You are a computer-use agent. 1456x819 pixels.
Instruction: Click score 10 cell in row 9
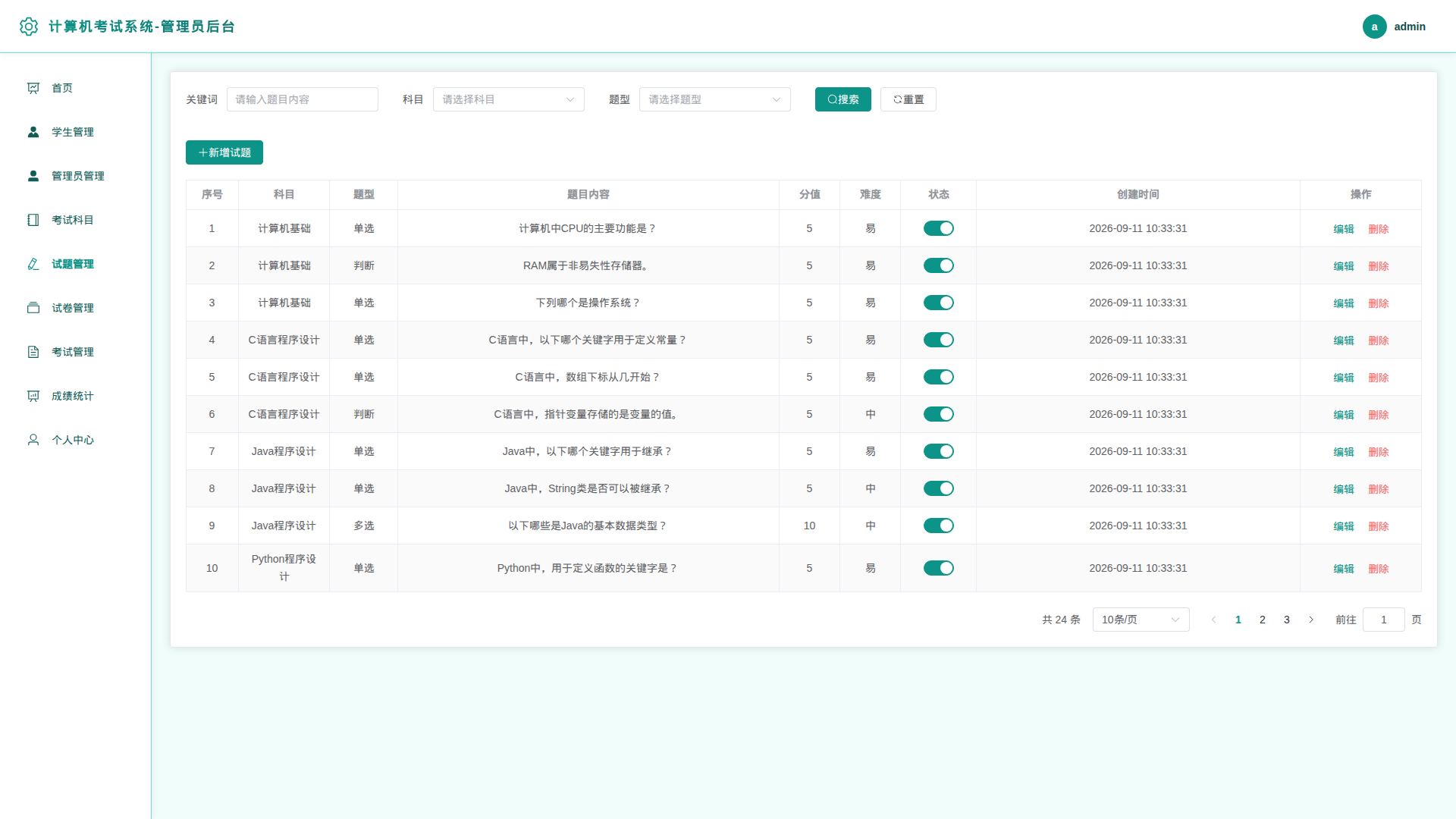[809, 526]
